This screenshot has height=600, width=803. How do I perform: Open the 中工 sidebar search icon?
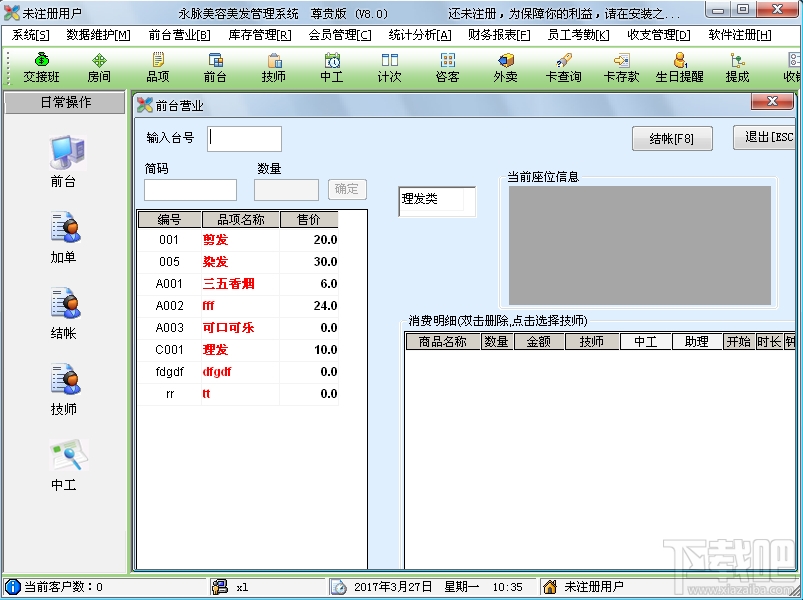[69, 455]
